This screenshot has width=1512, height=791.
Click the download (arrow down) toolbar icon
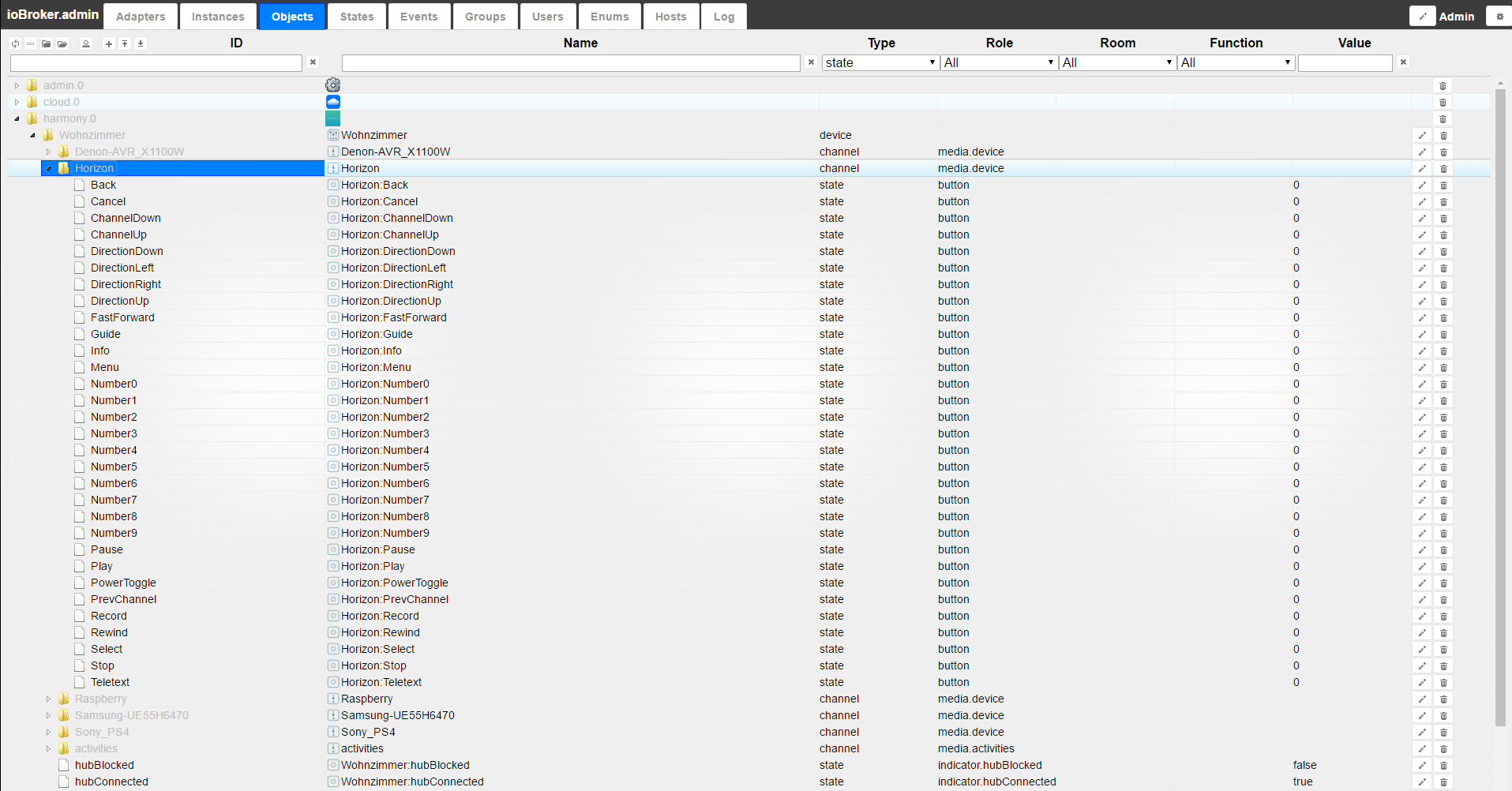[141, 43]
